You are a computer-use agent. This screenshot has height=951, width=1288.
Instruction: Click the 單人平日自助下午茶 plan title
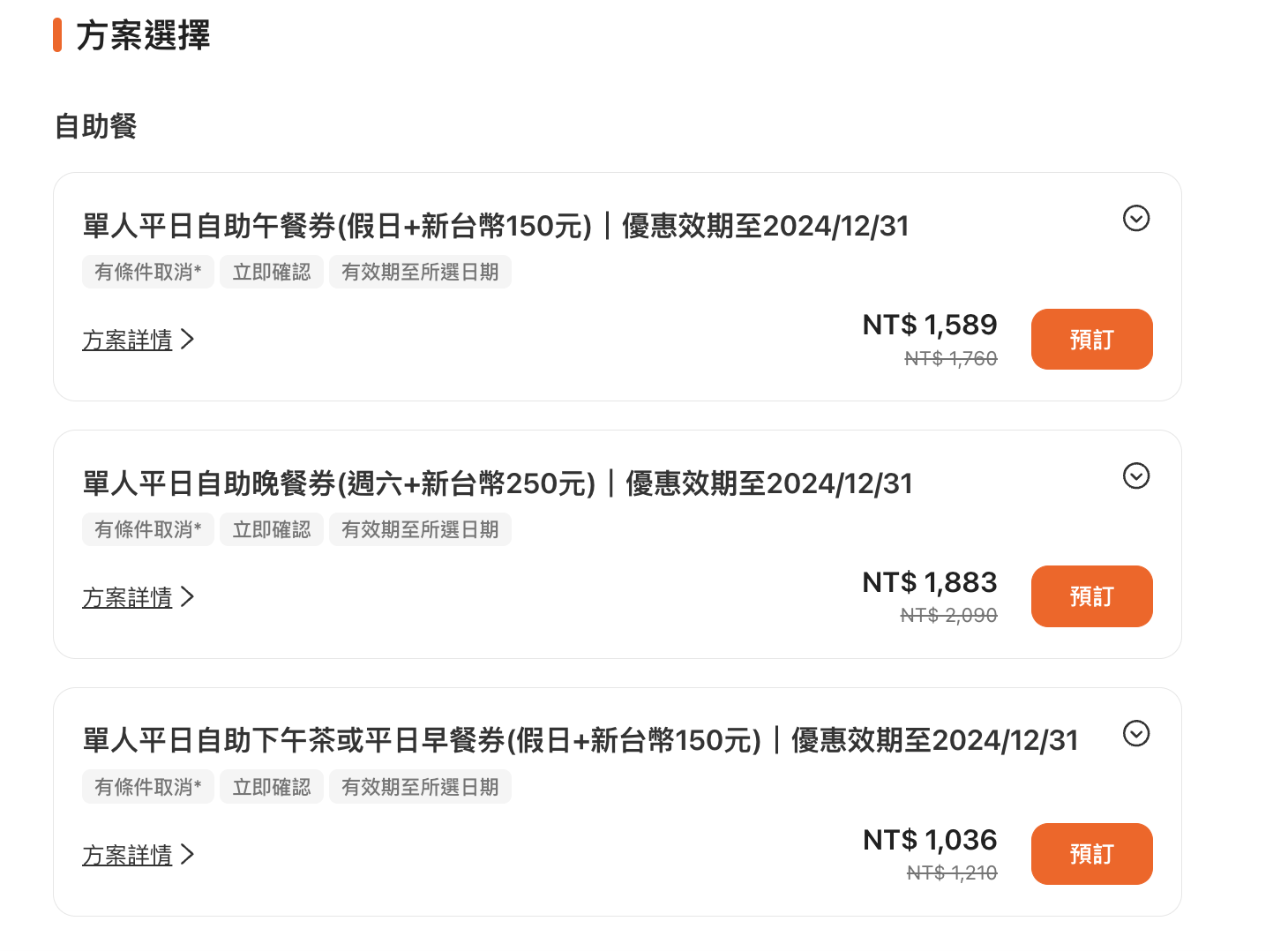[x=580, y=740]
